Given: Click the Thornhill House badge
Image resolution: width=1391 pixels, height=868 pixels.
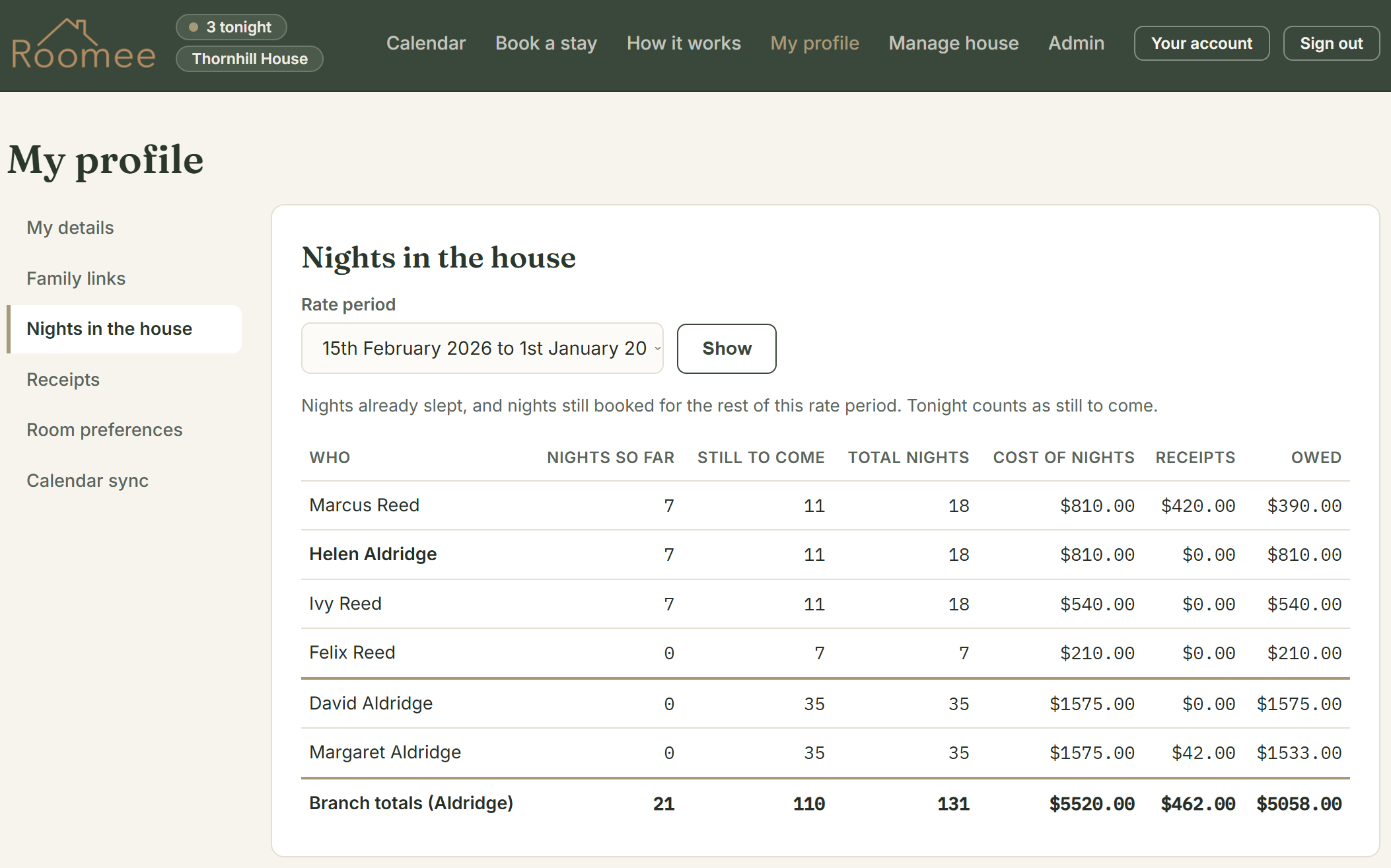Looking at the screenshot, I should [x=250, y=59].
